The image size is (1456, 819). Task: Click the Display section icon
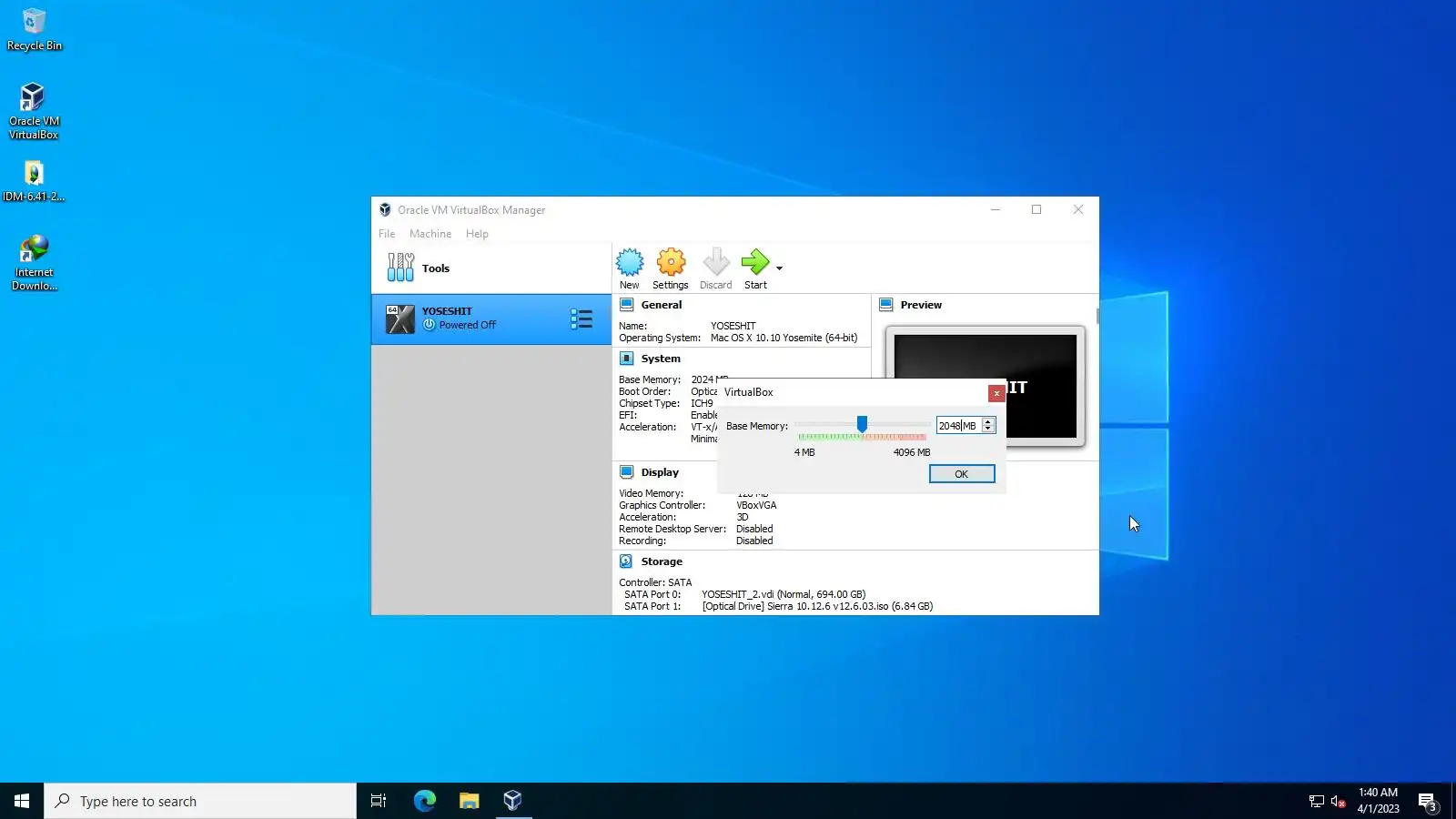click(627, 472)
